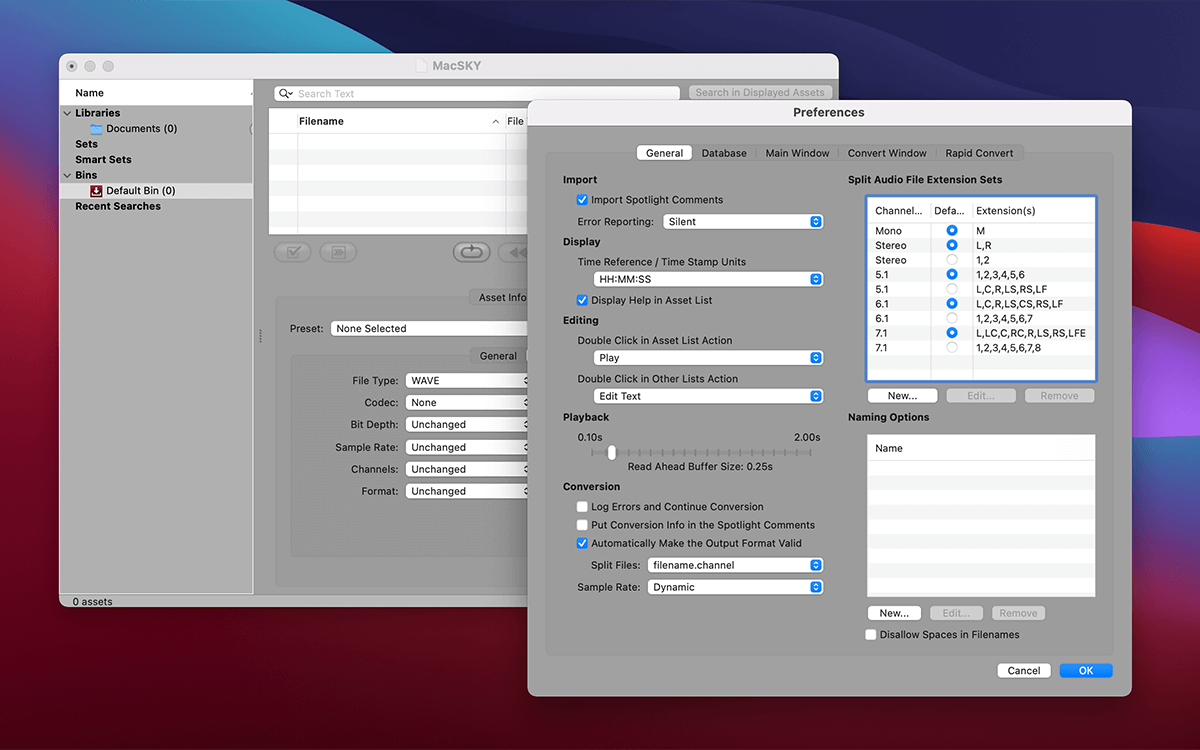Click the rewind button in MacSKY window
1200x750 pixels.
pyautogui.click(x=514, y=253)
